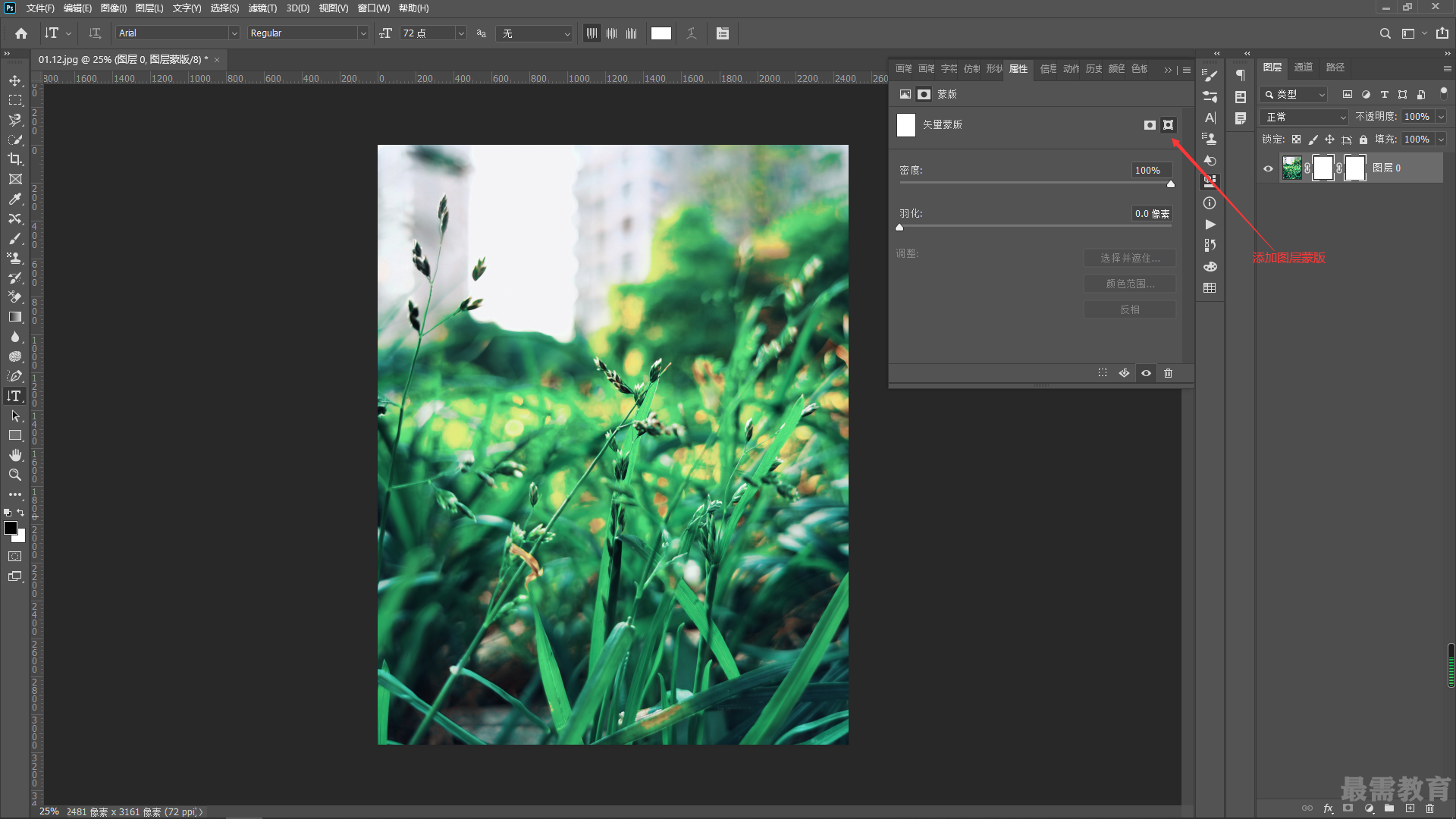1456x819 pixels.
Task: Toggle lock position
Action: point(1329,140)
